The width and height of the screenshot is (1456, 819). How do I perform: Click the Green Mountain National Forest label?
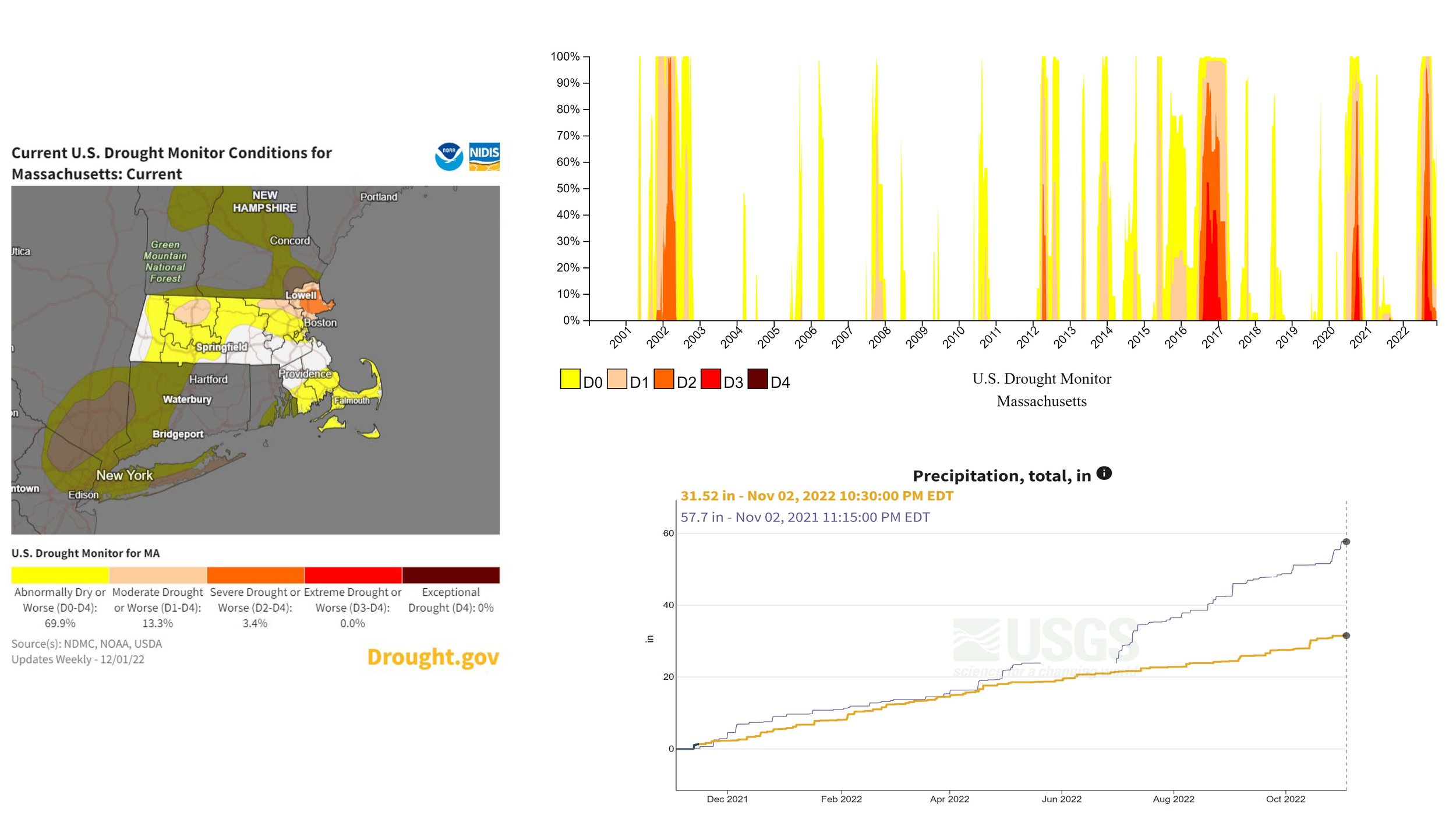pyautogui.click(x=165, y=262)
